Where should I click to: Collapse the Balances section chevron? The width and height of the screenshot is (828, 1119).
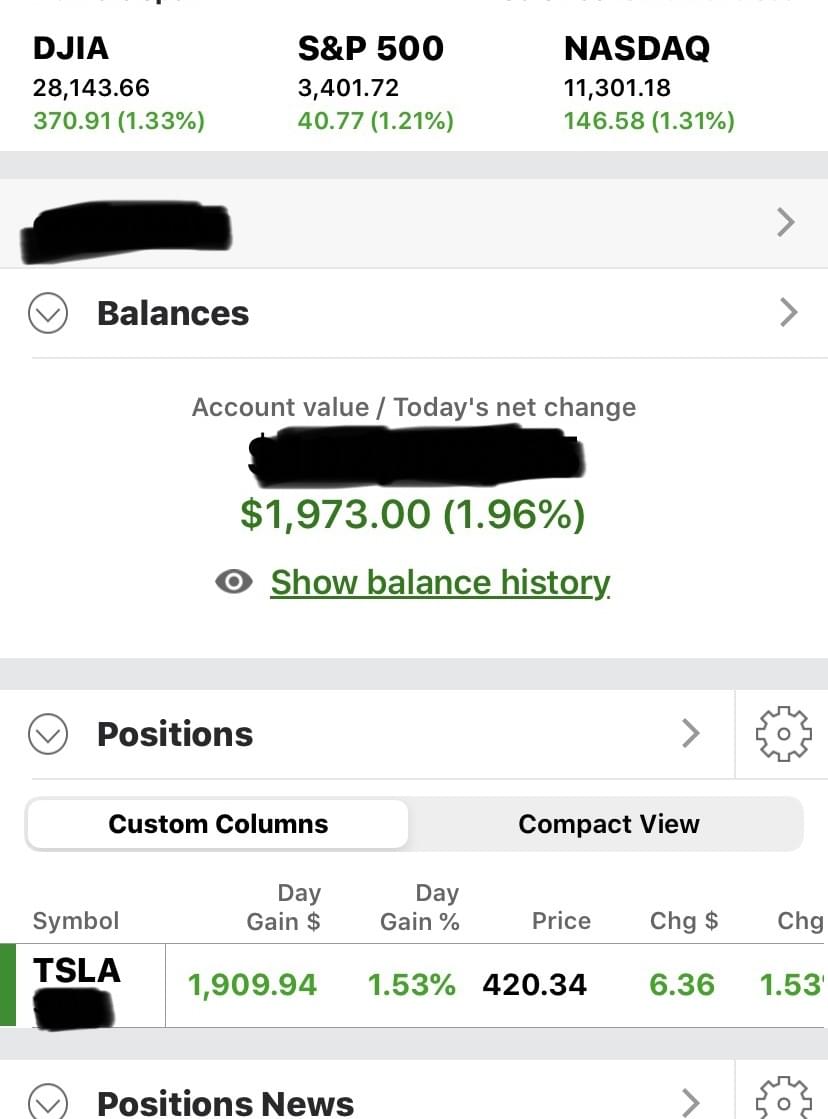click(x=48, y=314)
